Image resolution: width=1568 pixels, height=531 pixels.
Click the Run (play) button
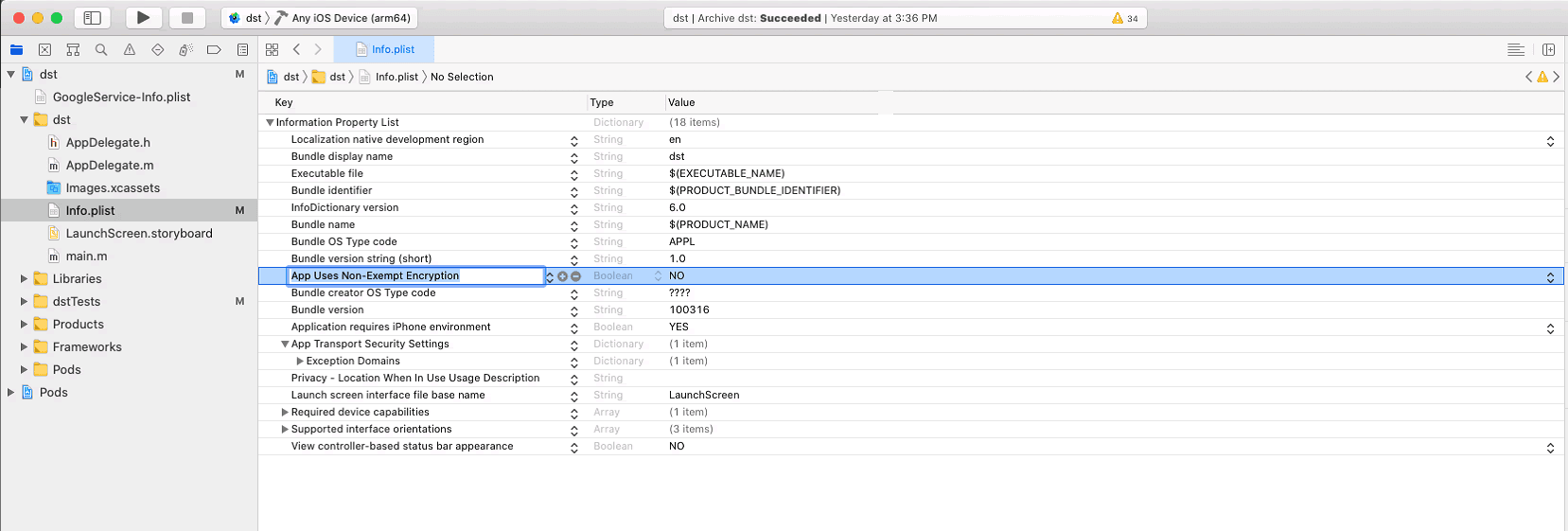point(143,18)
